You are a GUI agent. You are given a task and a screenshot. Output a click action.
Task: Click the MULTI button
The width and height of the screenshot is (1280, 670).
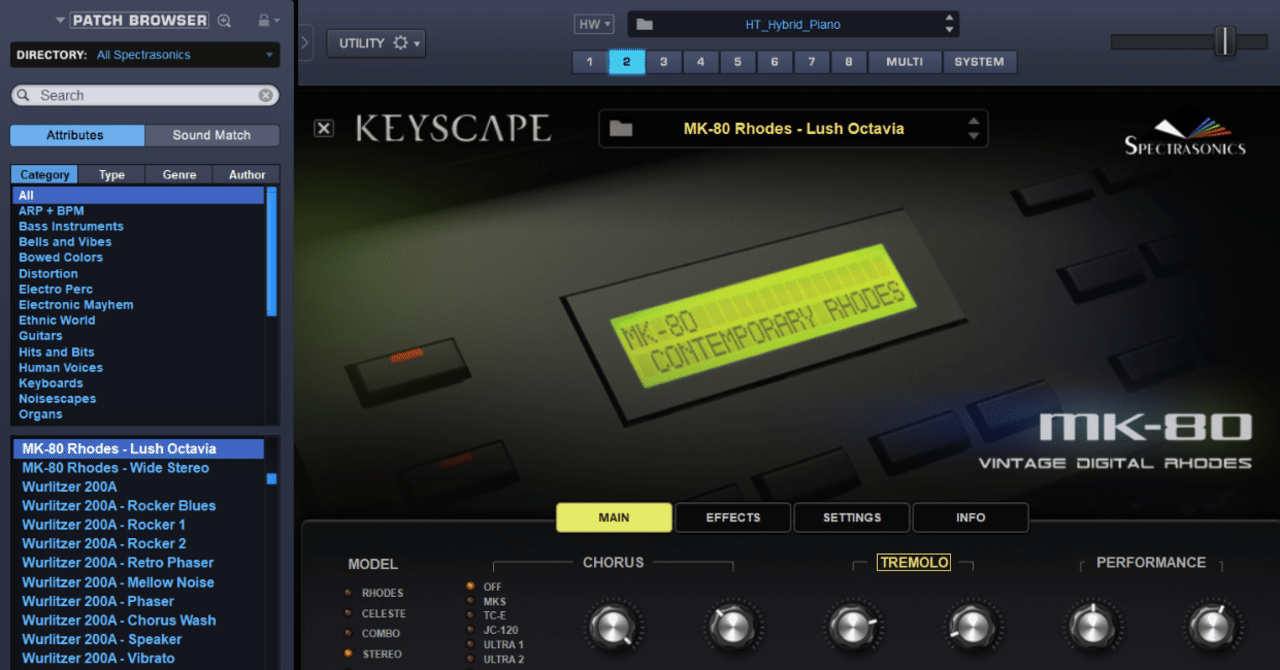coord(904,61)
